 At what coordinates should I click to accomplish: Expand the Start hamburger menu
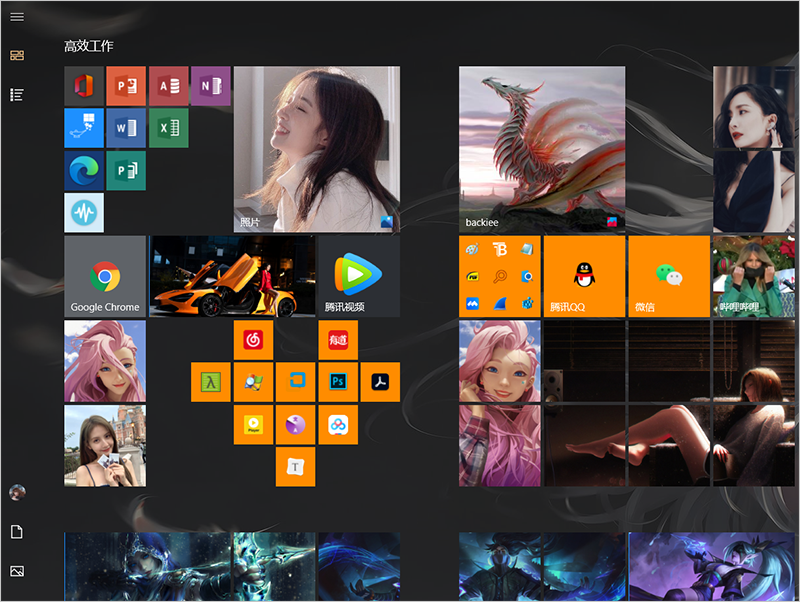click(x=17, y=17)
